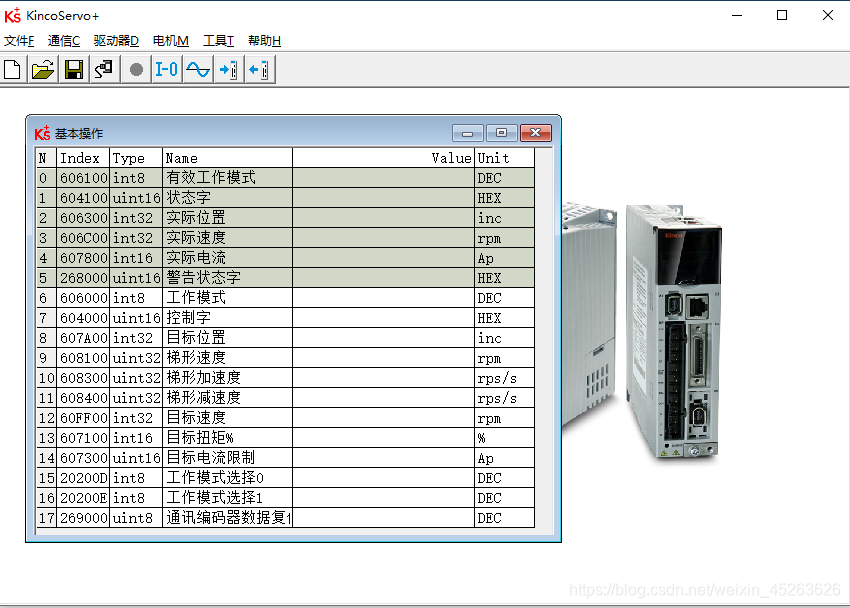Image resolution: width=850 pixels, height=608 pixels.
Task: Close the KincoServo+ main window
Action: (x=828, y=15)
